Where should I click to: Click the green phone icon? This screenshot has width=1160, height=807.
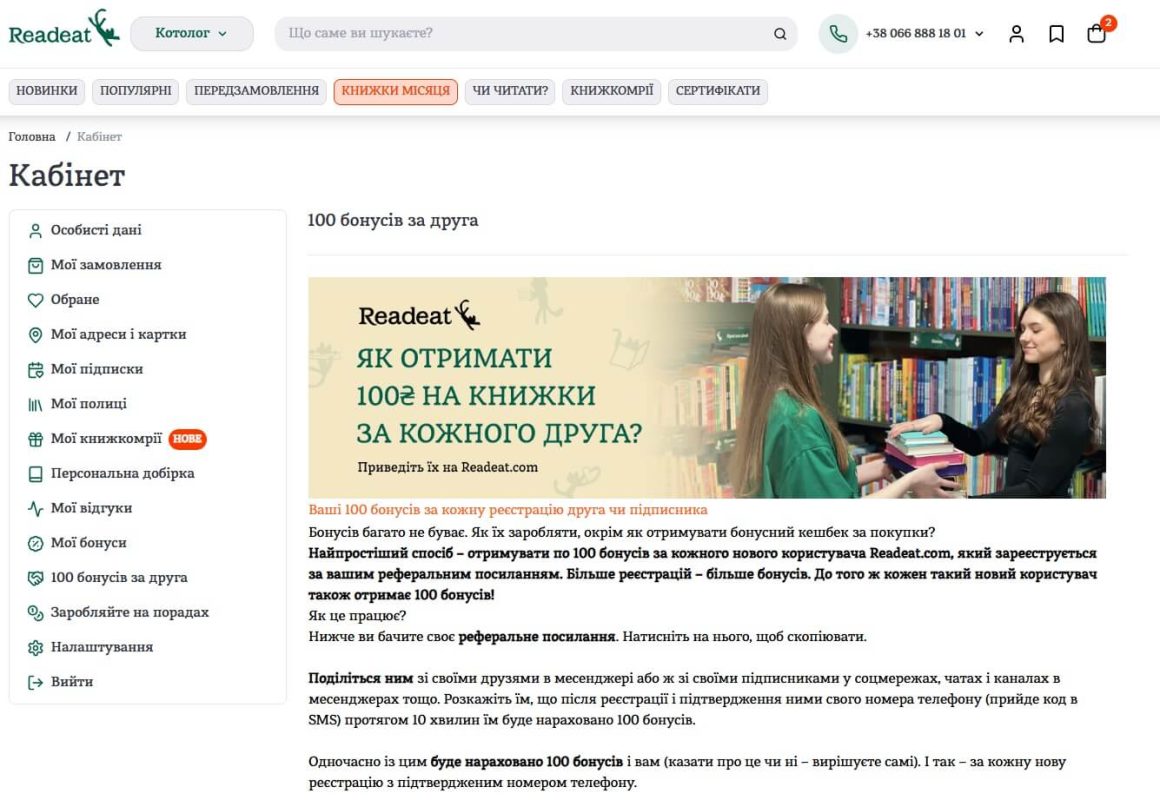838,33
